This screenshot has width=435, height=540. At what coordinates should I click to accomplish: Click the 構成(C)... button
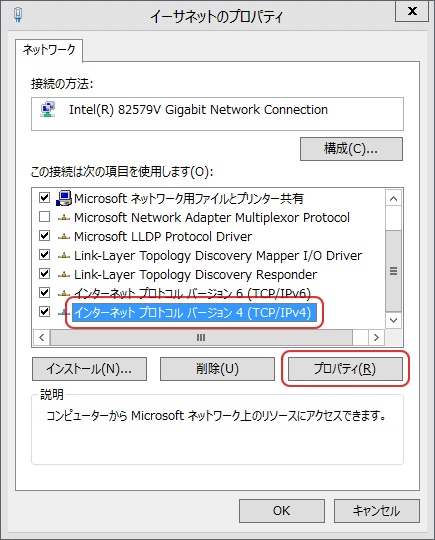[x=351, y=149]
